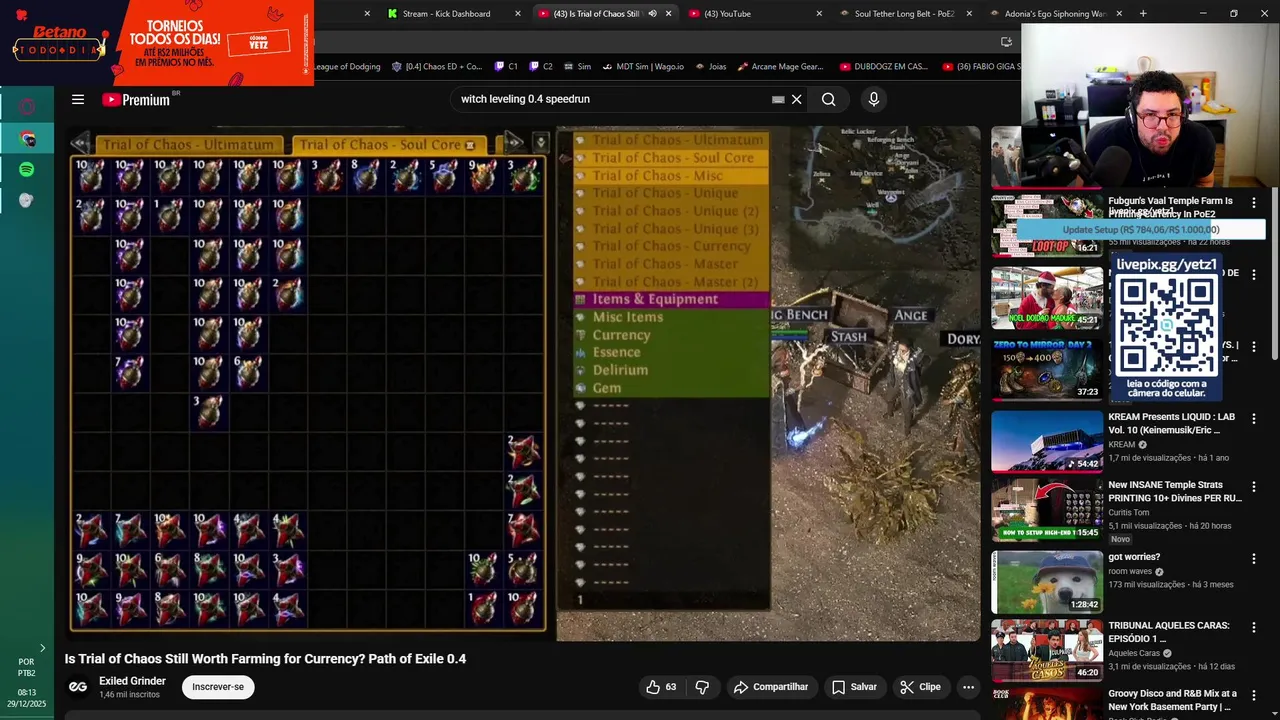Open options menu for got worries? video
Viewport: 1280px width, 720px height.
pyautogui.click(x=1254, y=559)
